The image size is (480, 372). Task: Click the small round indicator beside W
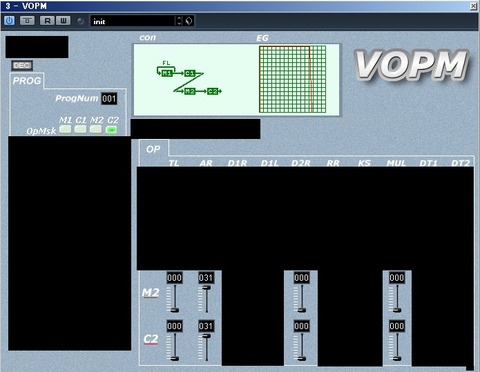[x=80, y=21]
